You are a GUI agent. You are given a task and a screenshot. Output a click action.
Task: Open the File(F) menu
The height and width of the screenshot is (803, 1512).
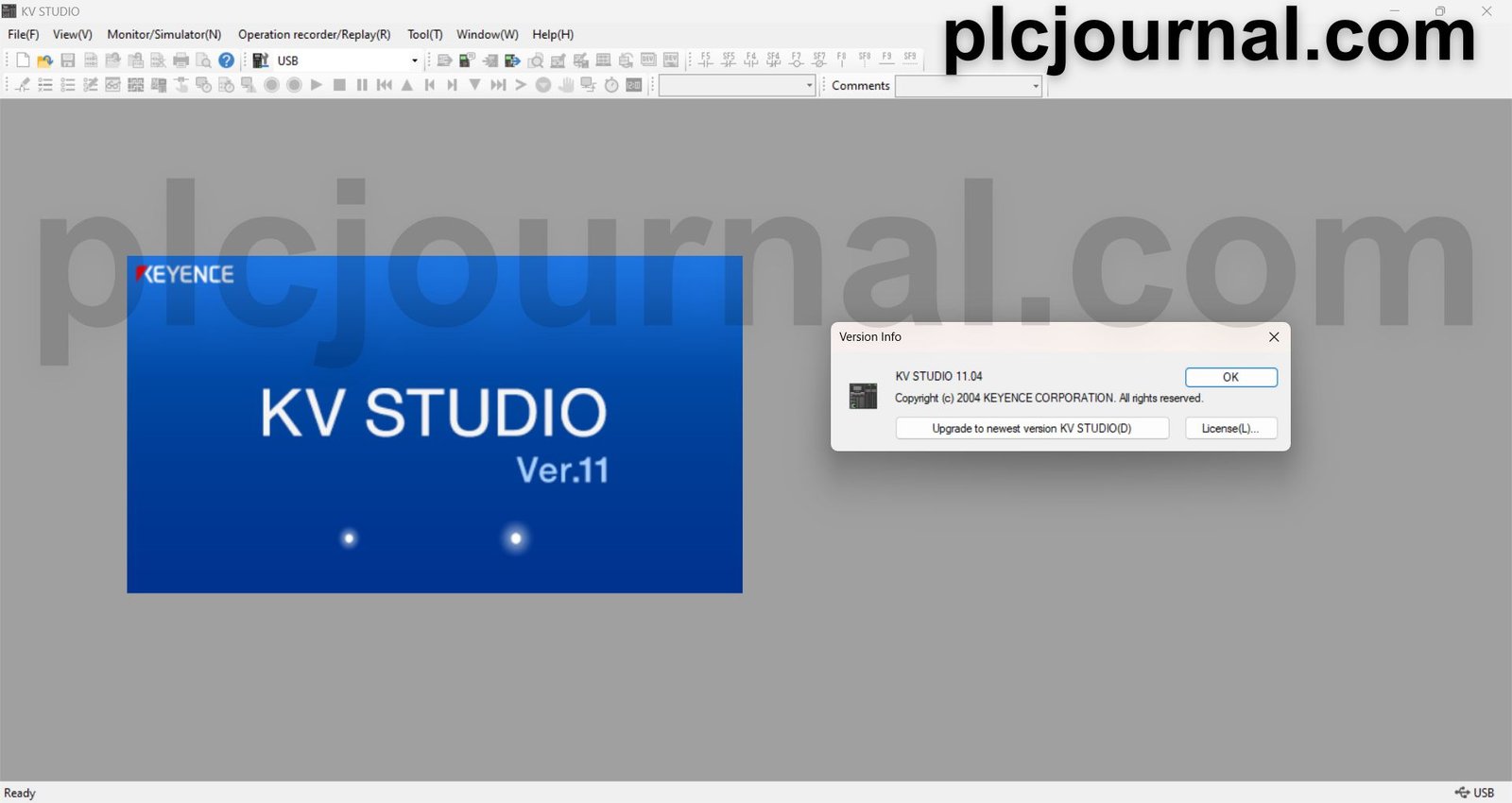(24, 34)
